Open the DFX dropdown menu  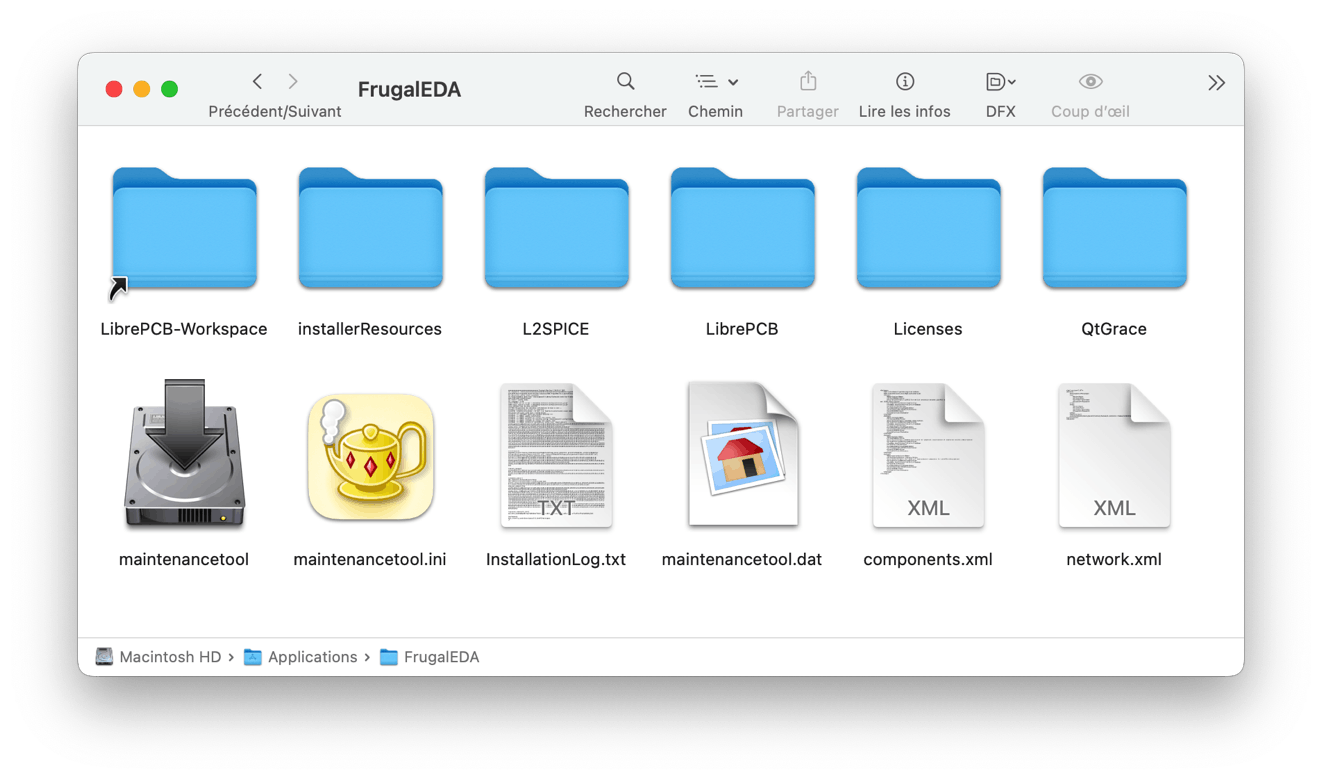coord(1000,82)
